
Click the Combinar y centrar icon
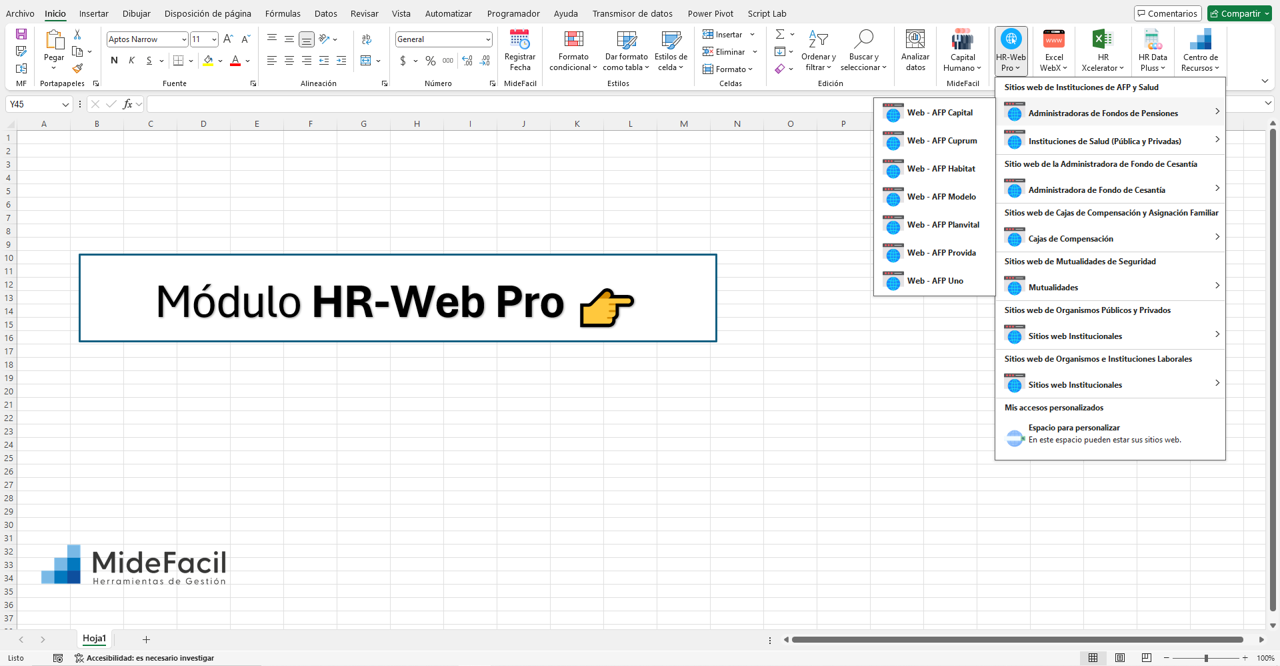coord(366,61)
